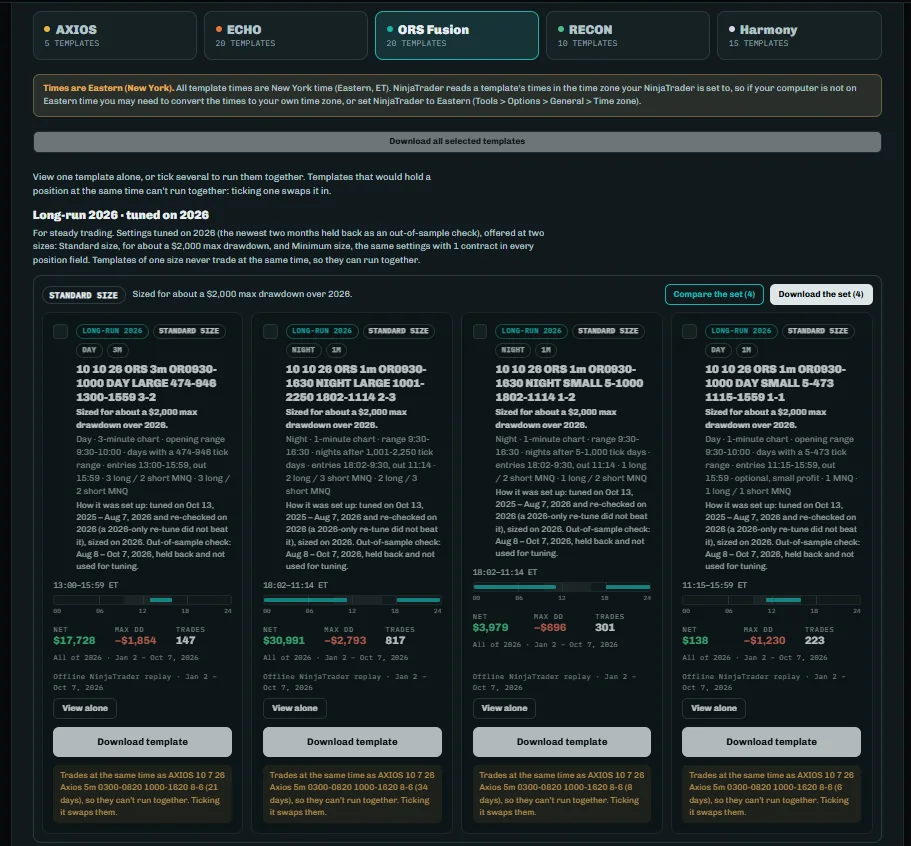The image size is (911, 846).
Task: Click max drawdown -$696
Action: pyautogui.click(x=550, y=628)
